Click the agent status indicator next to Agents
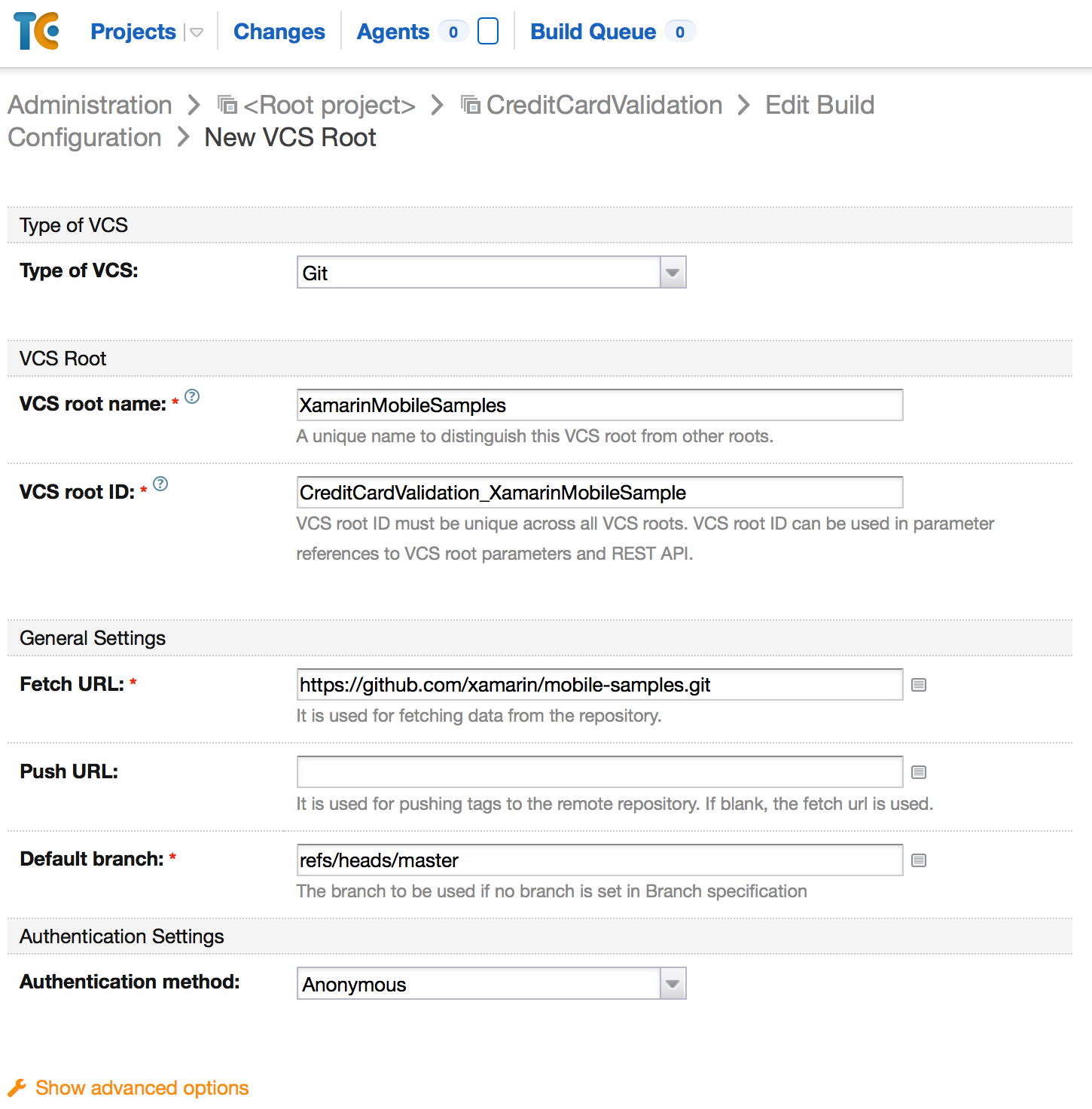 488,32
